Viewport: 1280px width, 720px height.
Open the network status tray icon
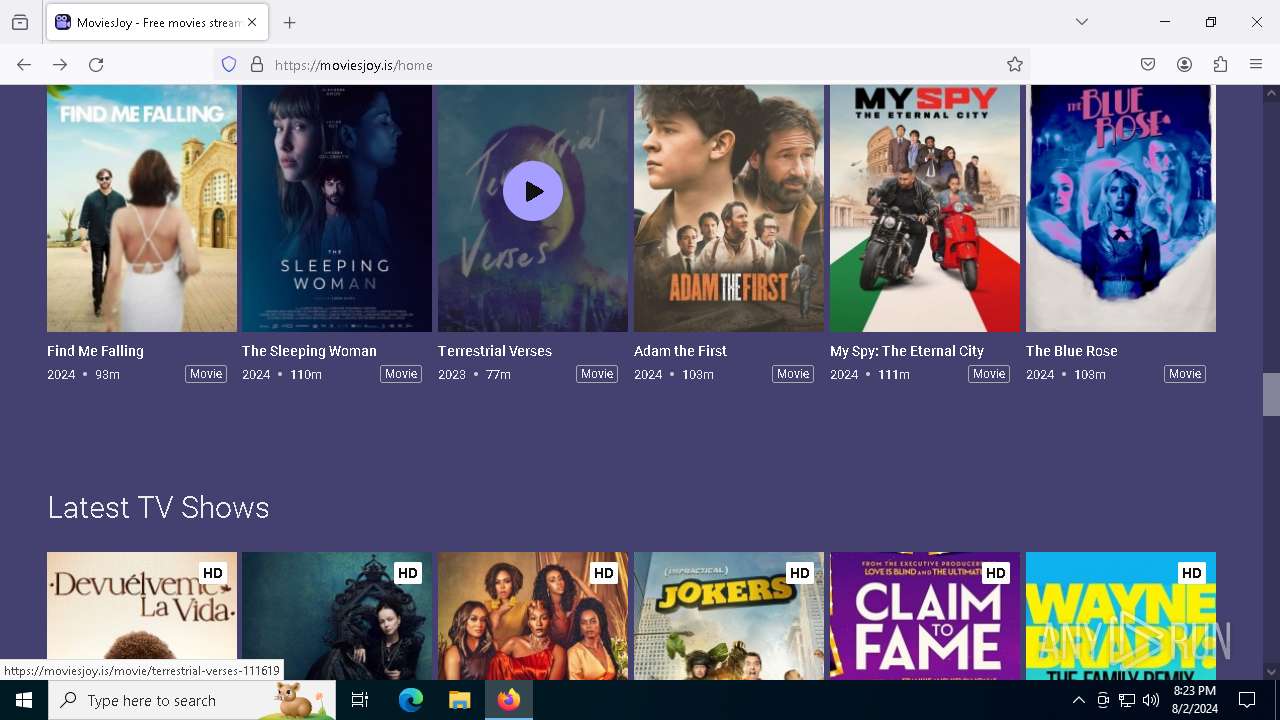[x=1127, y=700]
